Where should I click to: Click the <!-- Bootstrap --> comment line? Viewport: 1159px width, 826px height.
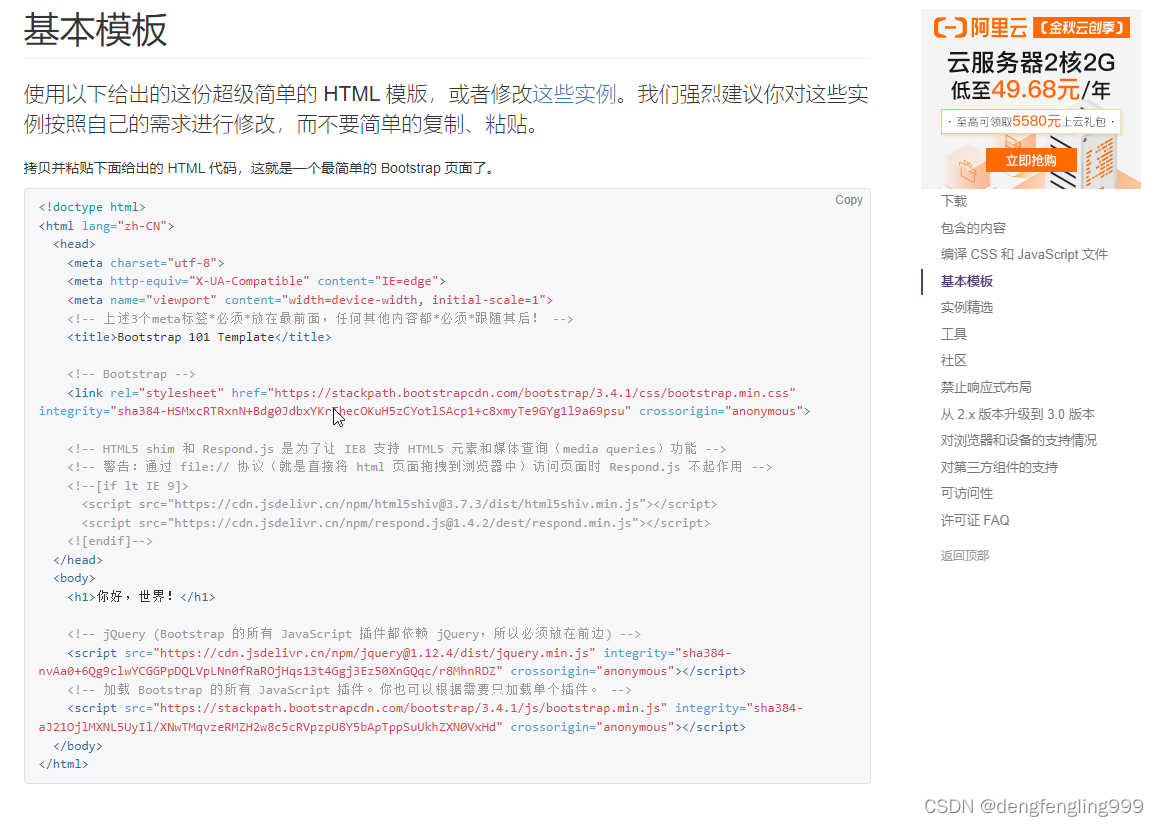click(x=131, y=373)
